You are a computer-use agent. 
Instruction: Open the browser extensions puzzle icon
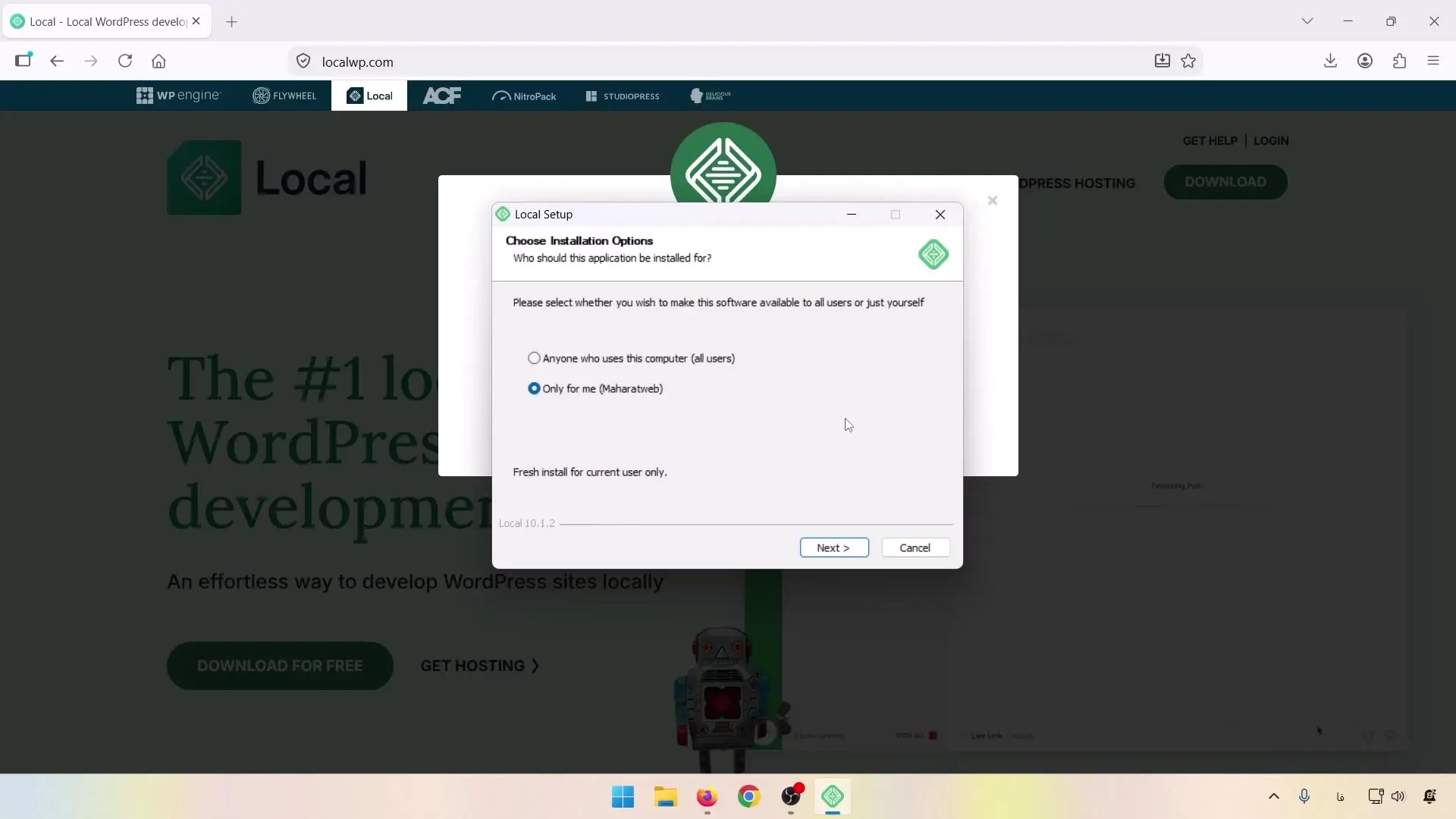1400,61
